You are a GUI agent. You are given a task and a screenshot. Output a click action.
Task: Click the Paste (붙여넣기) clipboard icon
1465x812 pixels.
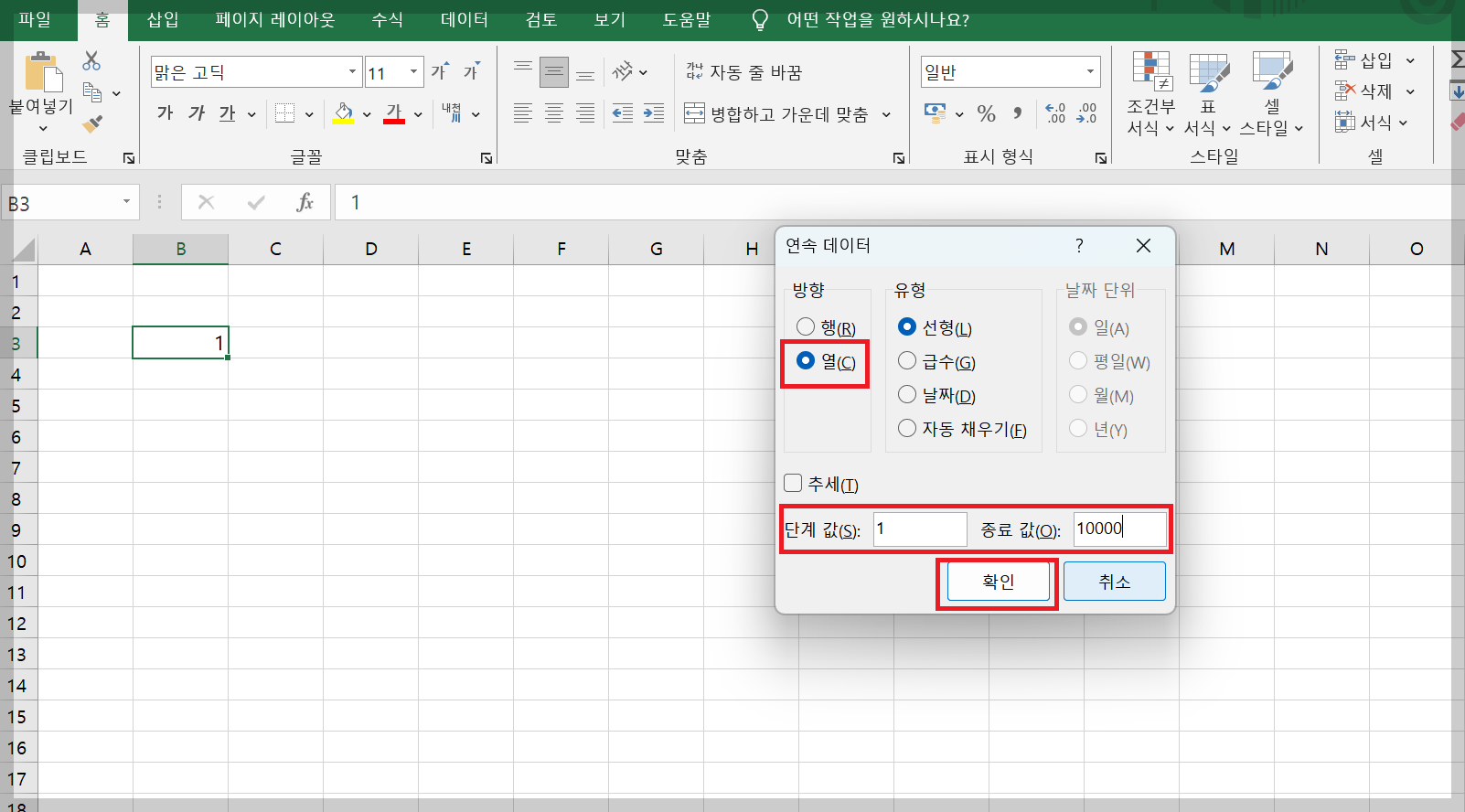pyautogui.click(x=43, y=71)
